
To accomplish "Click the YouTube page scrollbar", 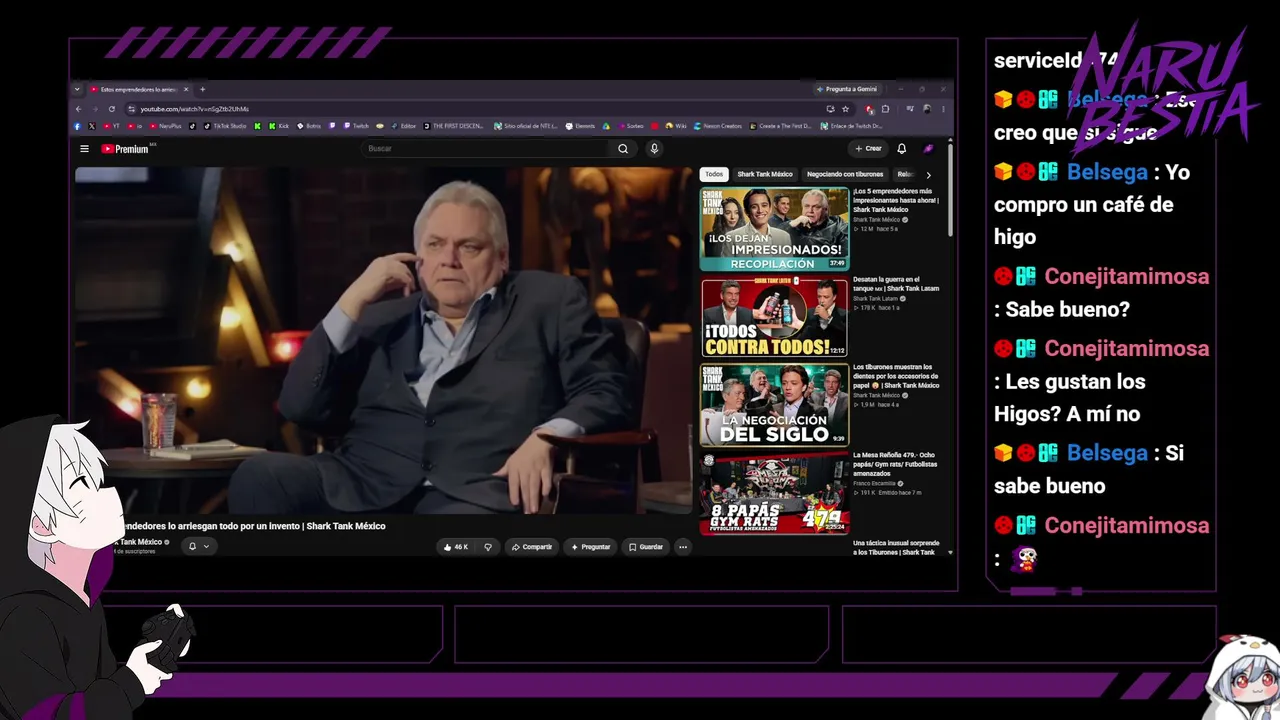I will [x=950, y=190].
